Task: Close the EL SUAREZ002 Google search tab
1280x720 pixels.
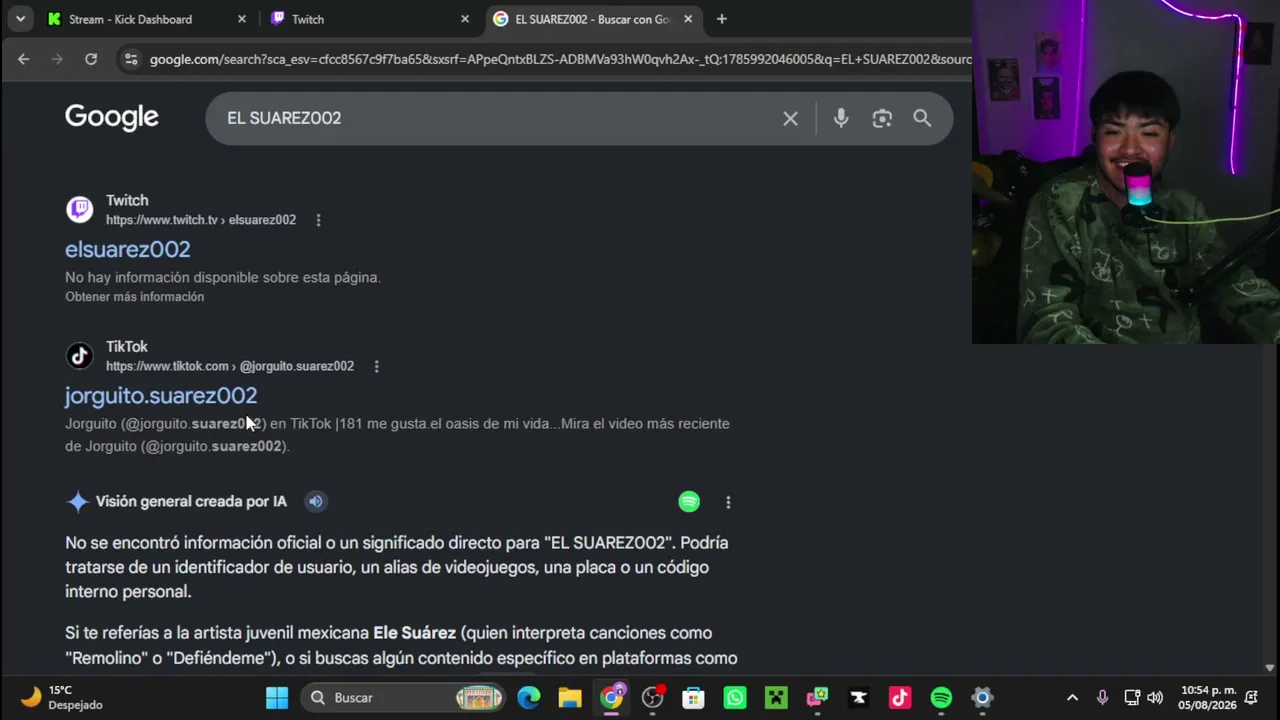Action: [688, 19]
